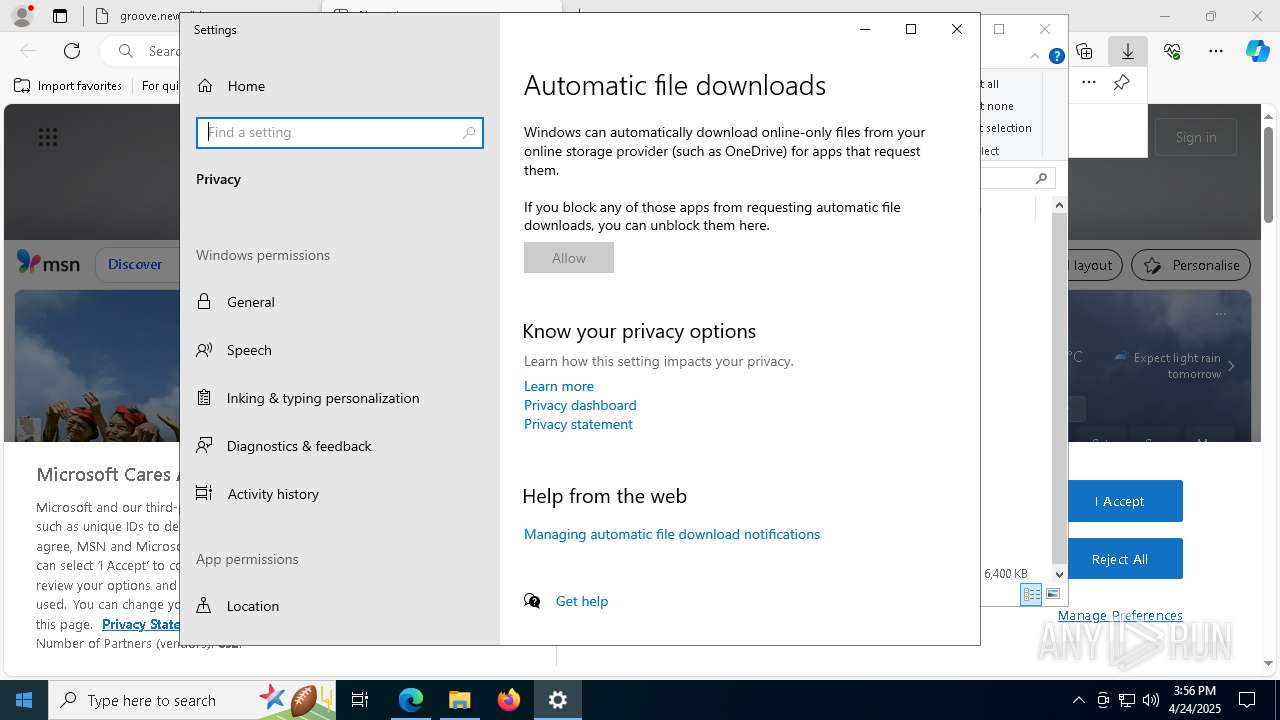Image resolution: width=1280 pixels, height=720 pixels.
Task: Click Personalise button on MSN page
Action: click(x=1190, y=265)
